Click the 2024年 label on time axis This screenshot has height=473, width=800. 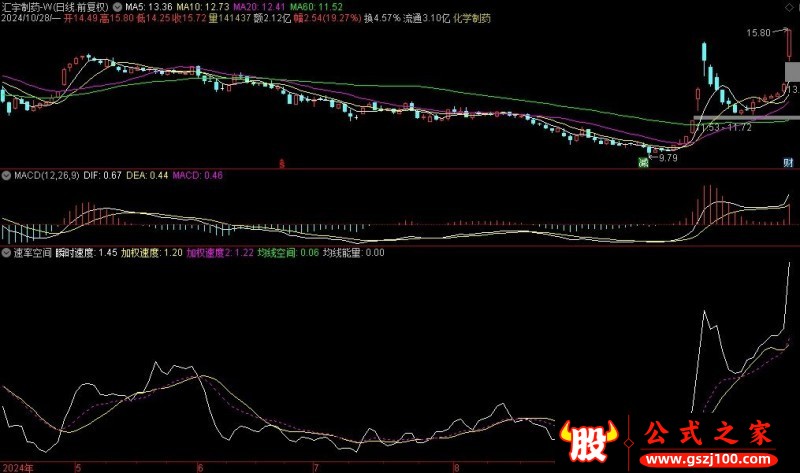[16, 466]
